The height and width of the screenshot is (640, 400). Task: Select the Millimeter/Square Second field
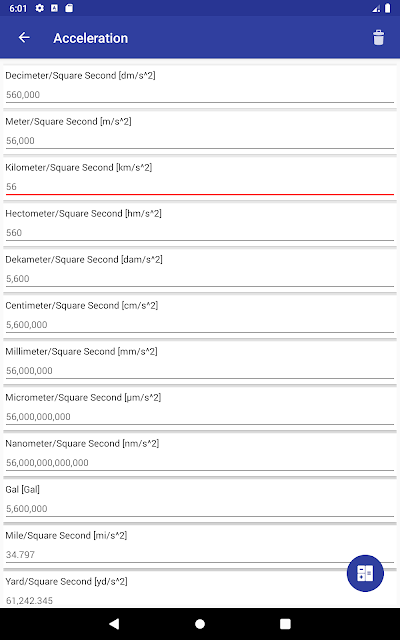point(200,371)
